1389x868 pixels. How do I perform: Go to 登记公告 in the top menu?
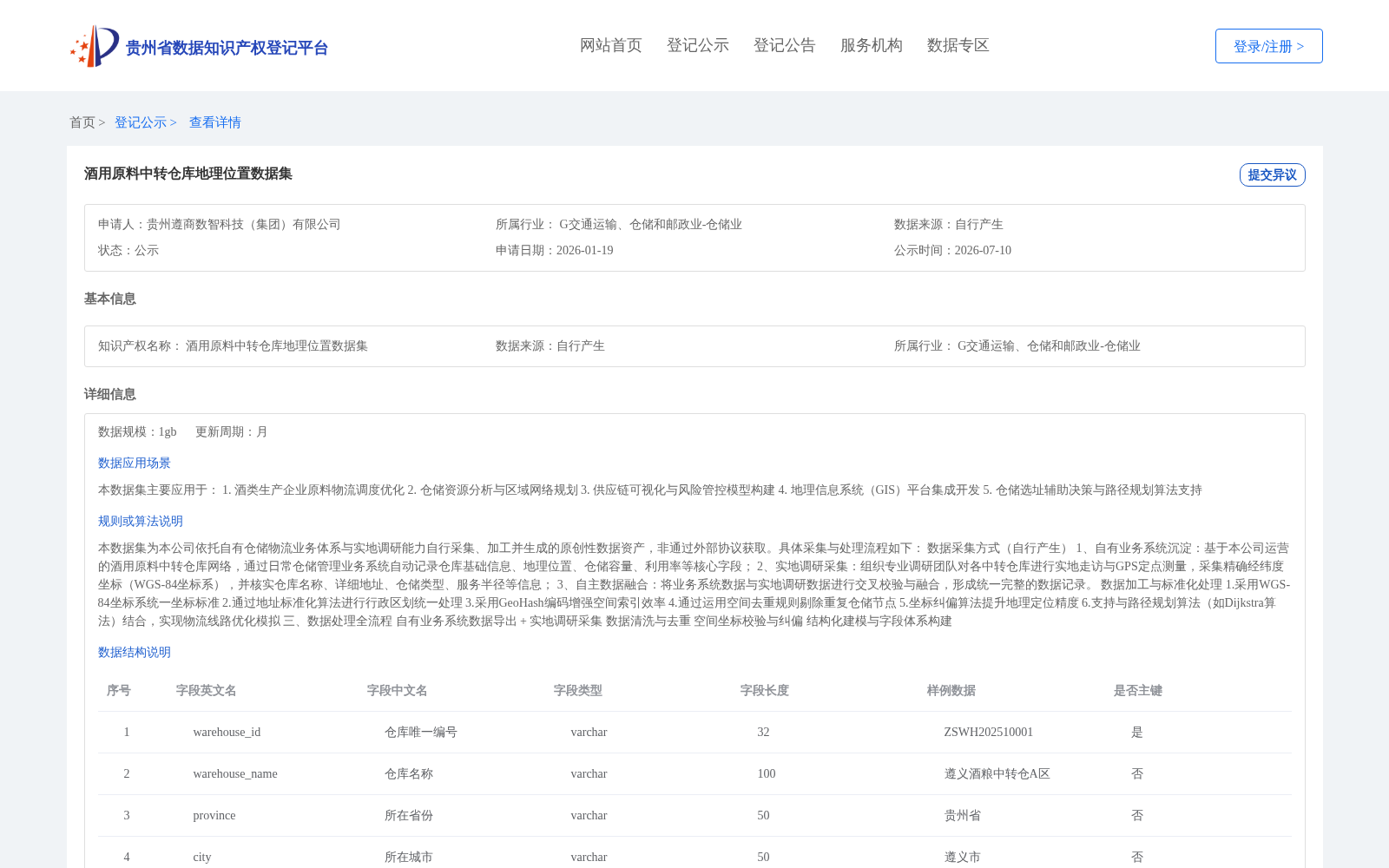[x=785, y=45]
